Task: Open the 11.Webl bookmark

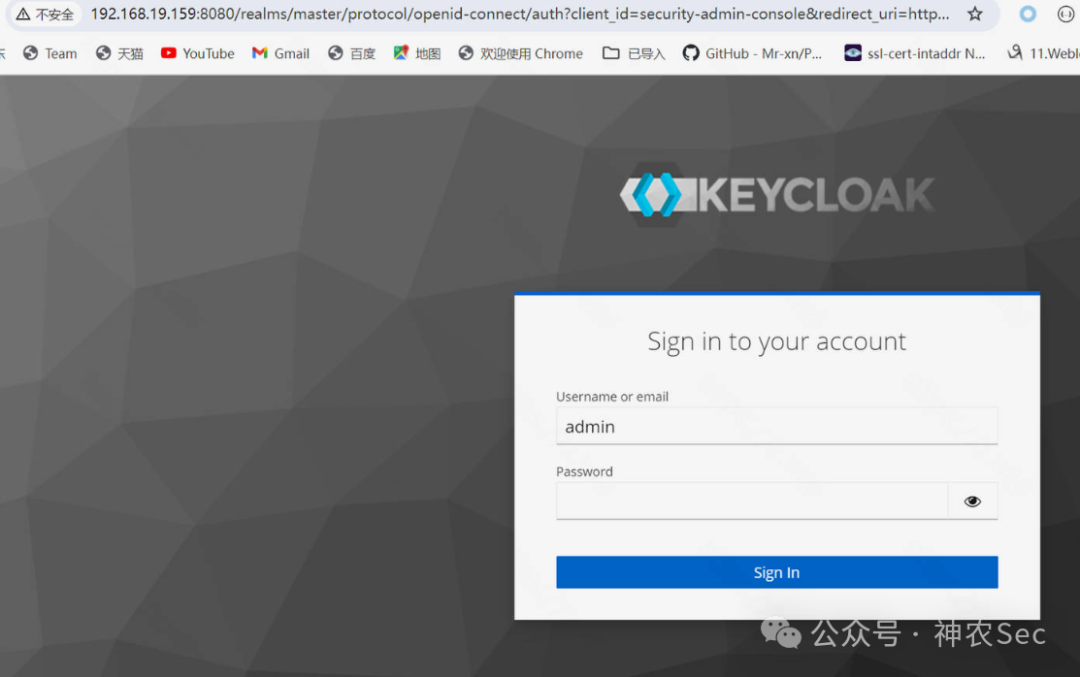Action: (1043, 53)
